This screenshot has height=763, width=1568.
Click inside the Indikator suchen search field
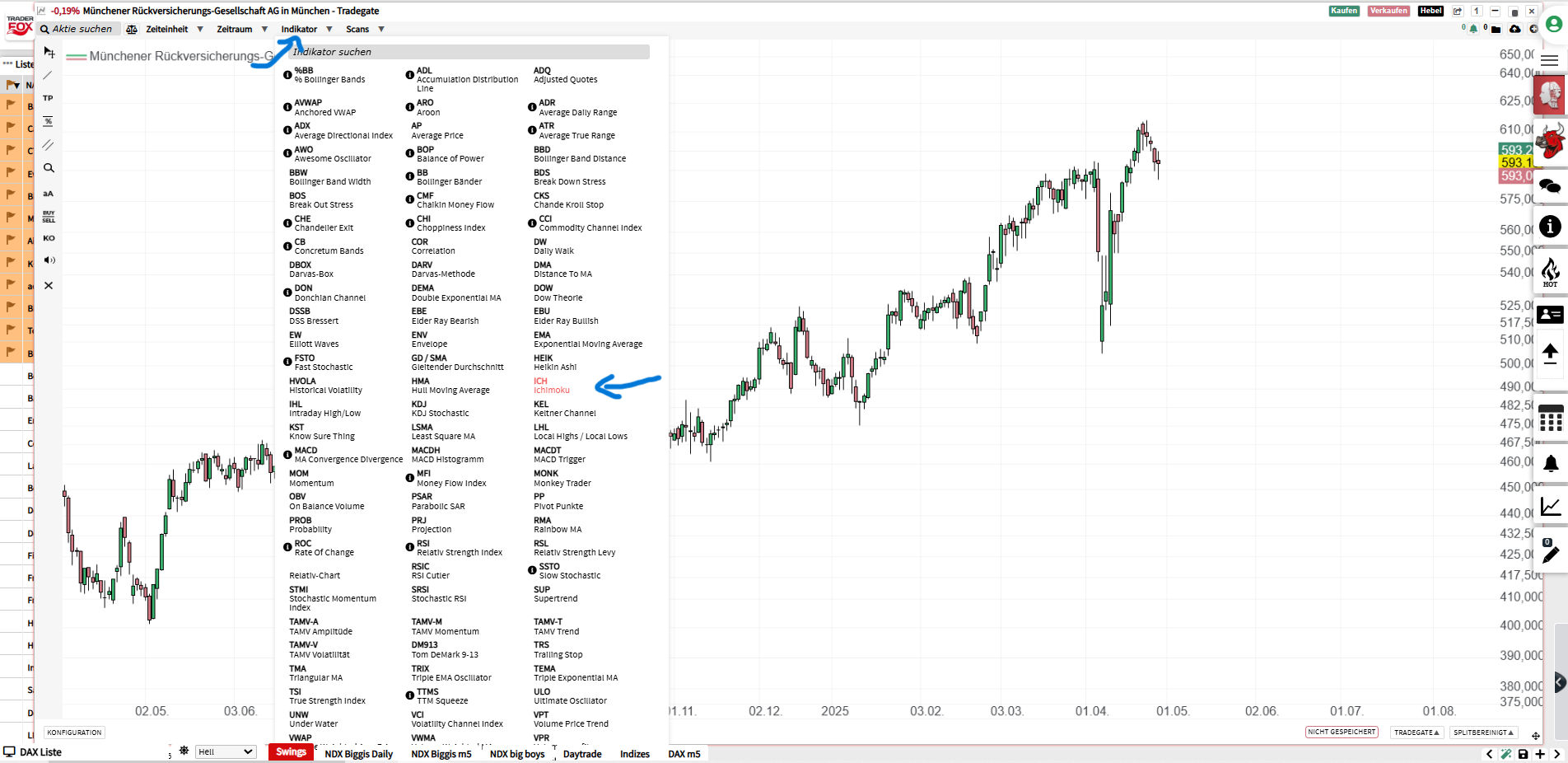[x=461, y=51]
